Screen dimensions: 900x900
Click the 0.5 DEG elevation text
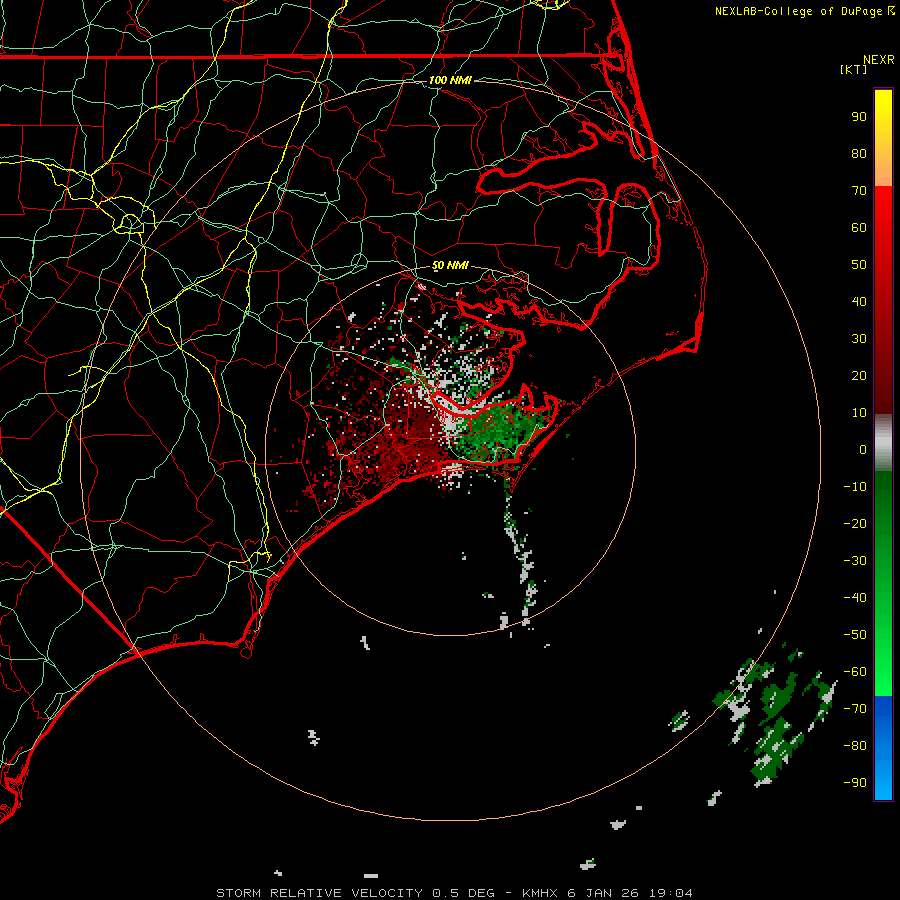pyautogui.click(x=461, y=893)
